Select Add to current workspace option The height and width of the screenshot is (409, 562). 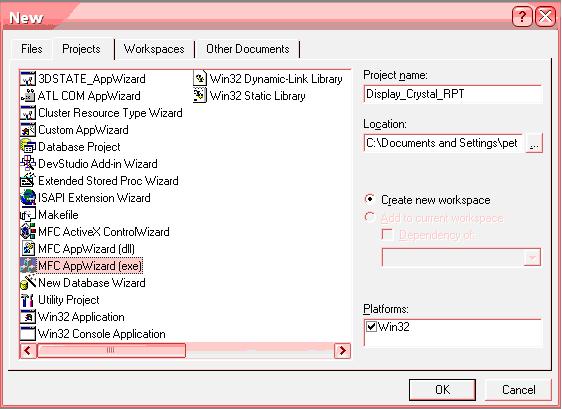[x=370, y=217]
